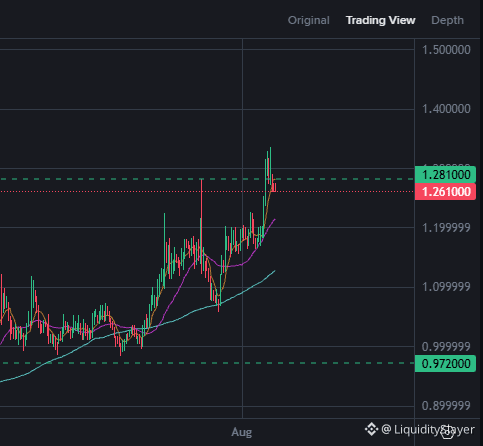This screenshot has width=483, height=446.
Task: Click the 1.500000 price axis value
Action: tap(446, 50)
